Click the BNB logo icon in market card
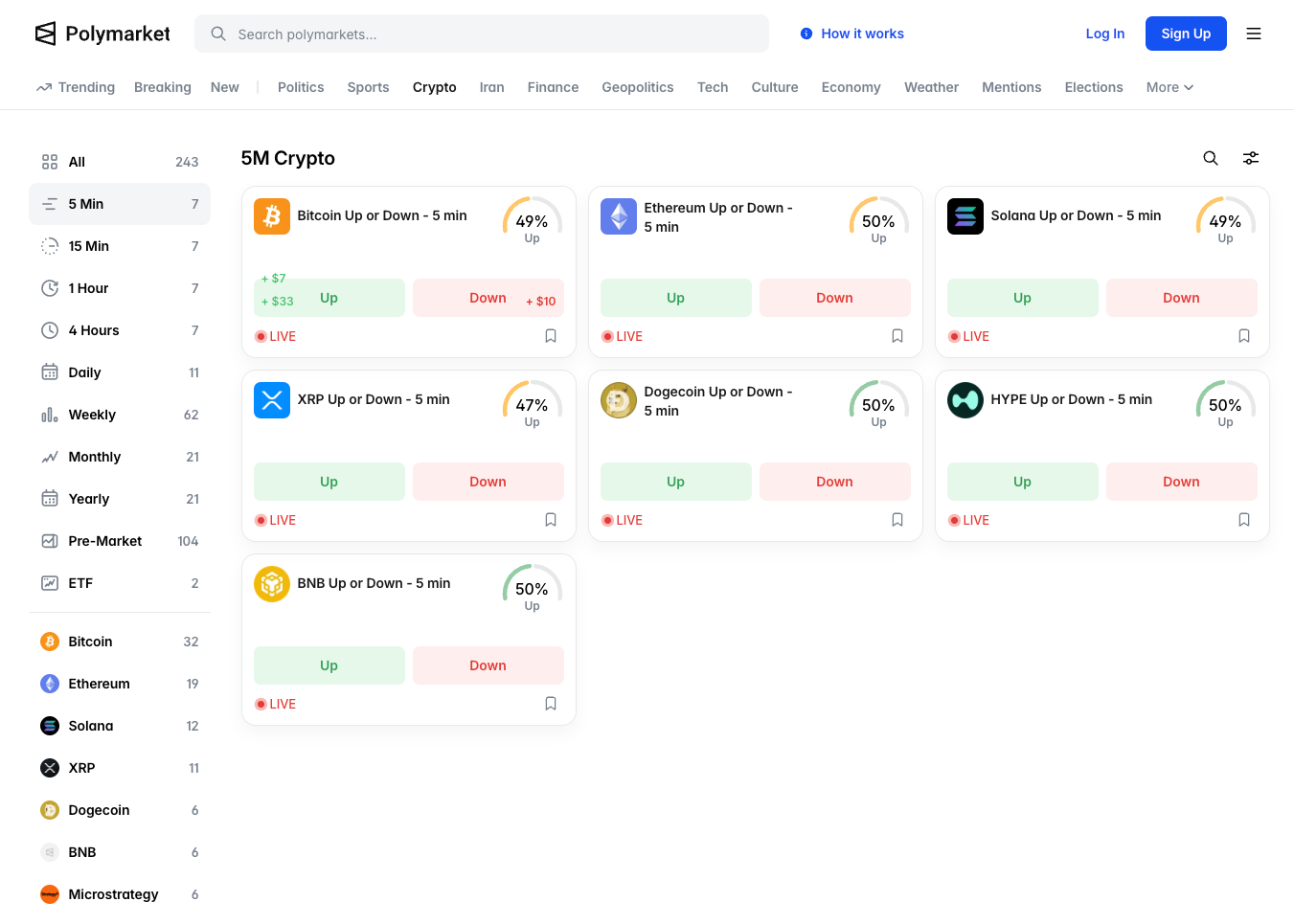The height and width of the screenshot is (924, 1294). 272,584
